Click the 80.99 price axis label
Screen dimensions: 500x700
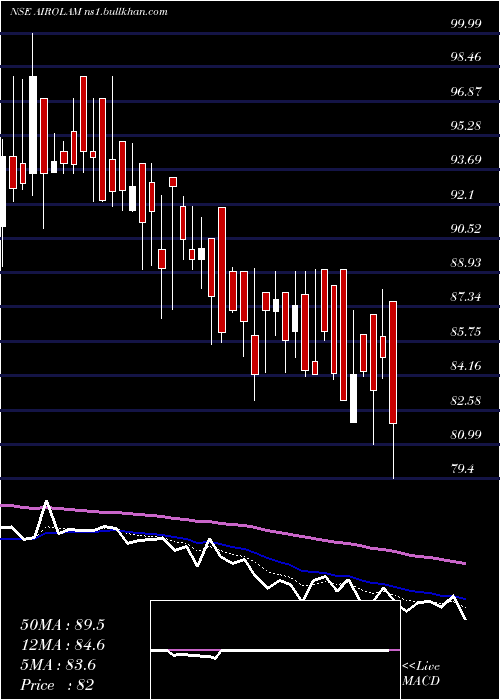tap(466, 434)
